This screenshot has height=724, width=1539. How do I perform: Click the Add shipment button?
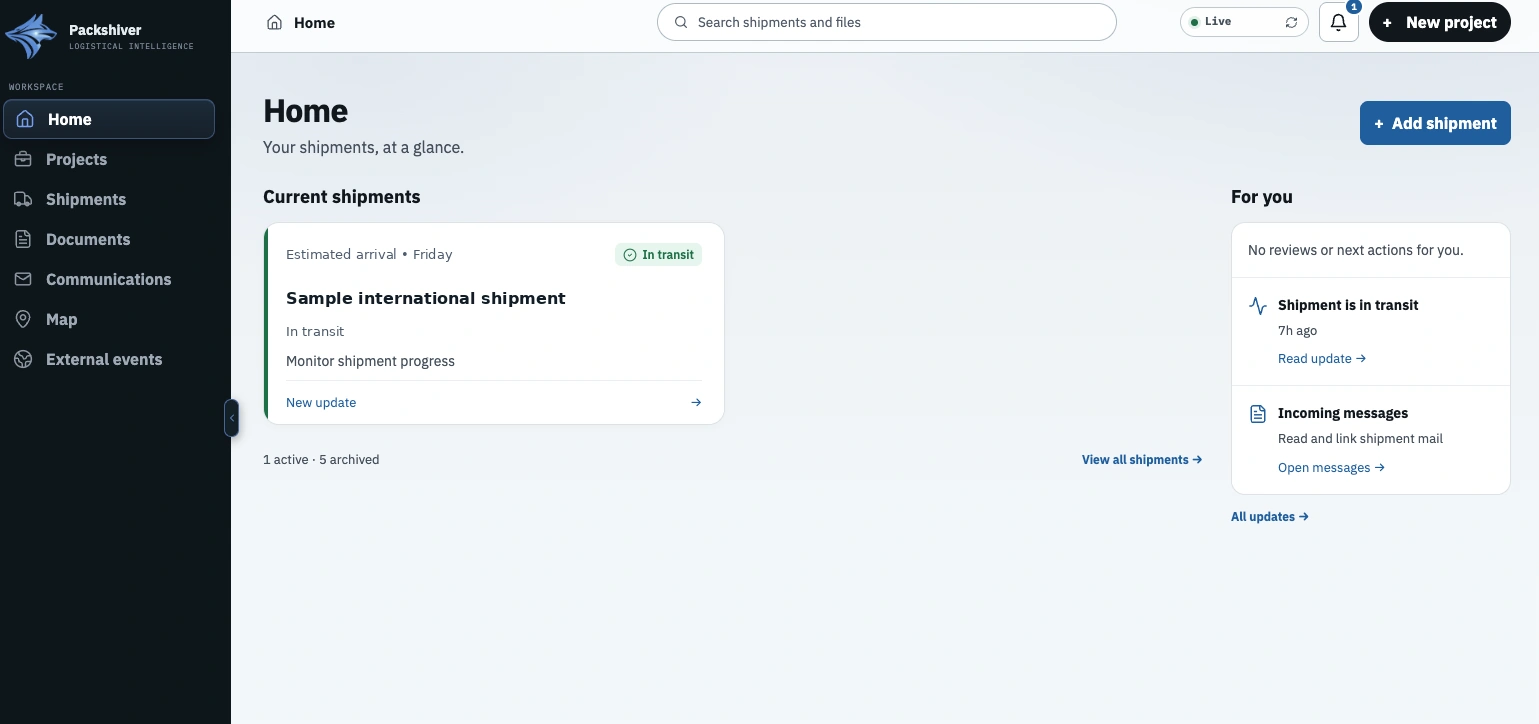click(x=1435, y=123)
